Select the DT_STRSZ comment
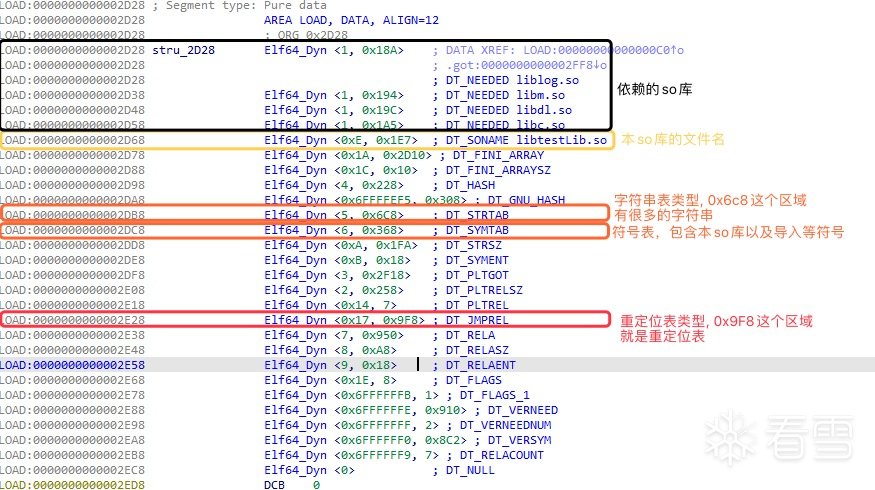The image size is (875, 490). (473, 245)
